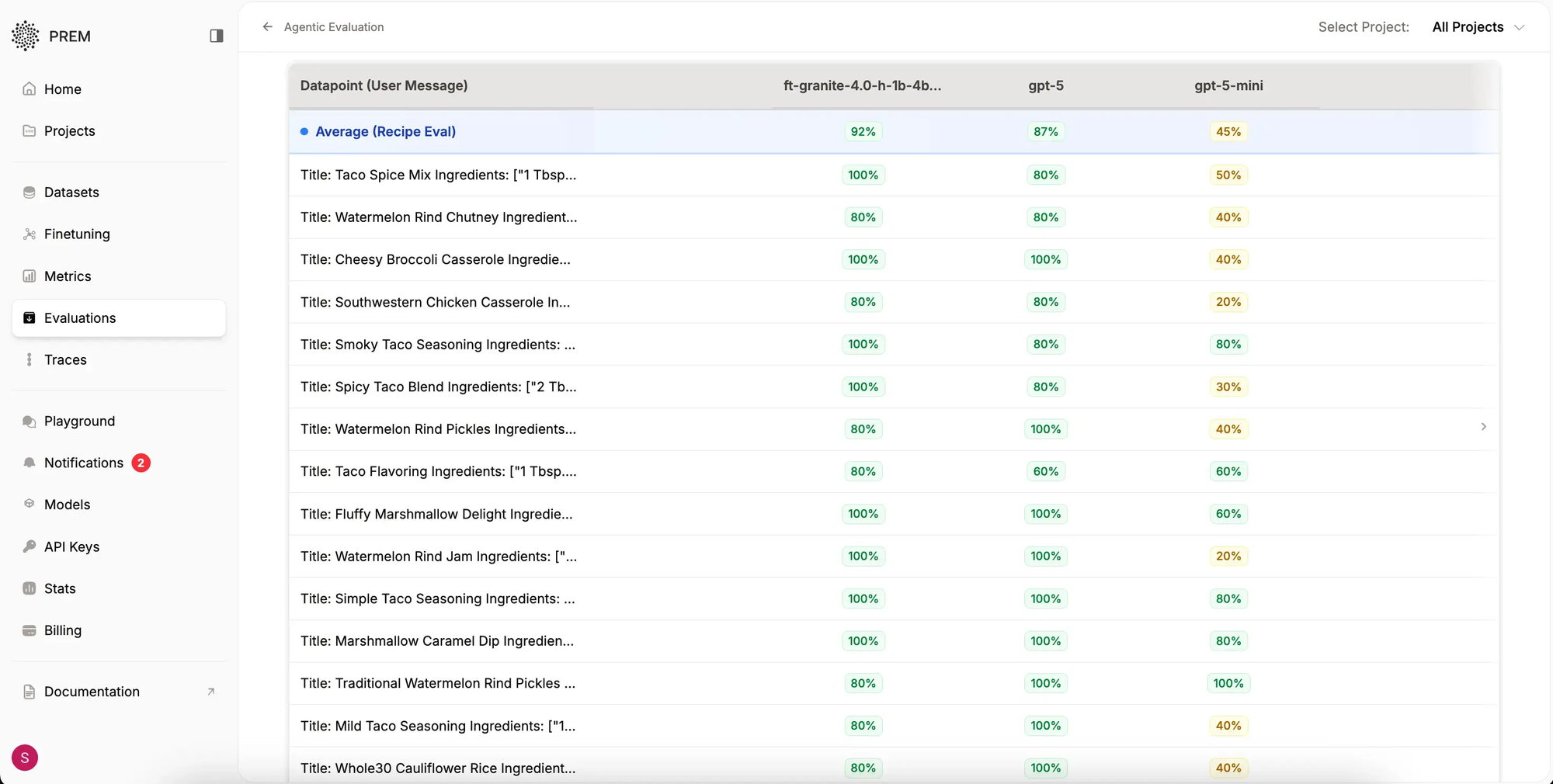The image size is (1553, 784).
Task: Switch to the Evaluations section
Action: (x=79, y=318)
